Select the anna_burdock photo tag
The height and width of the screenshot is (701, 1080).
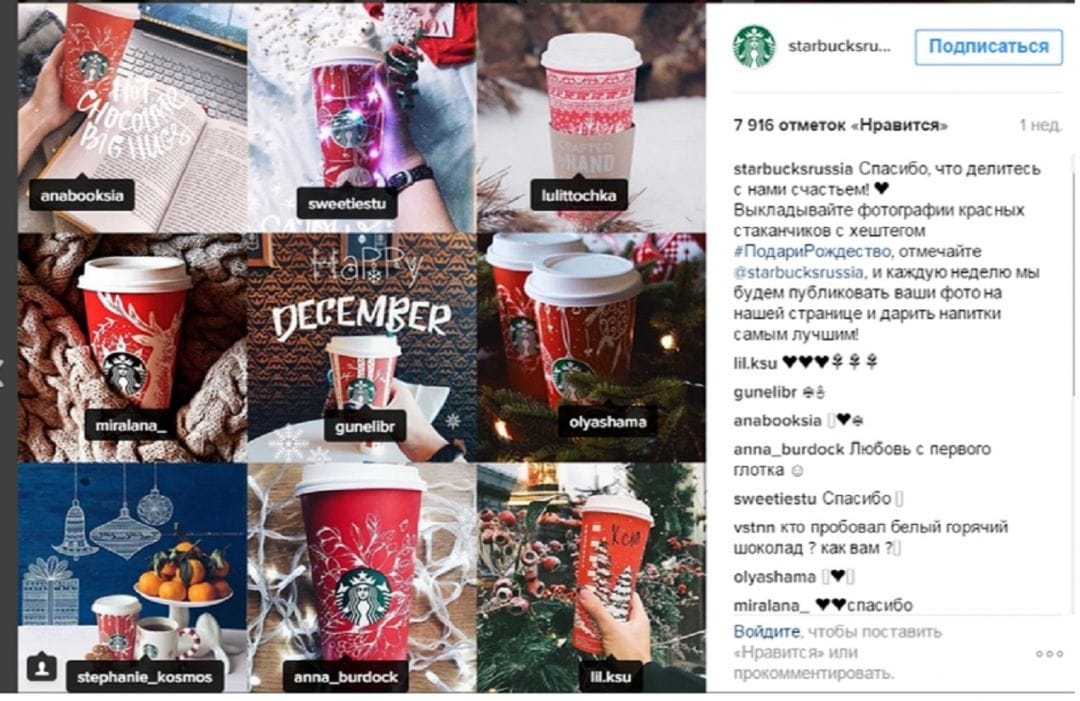(346, 676)
